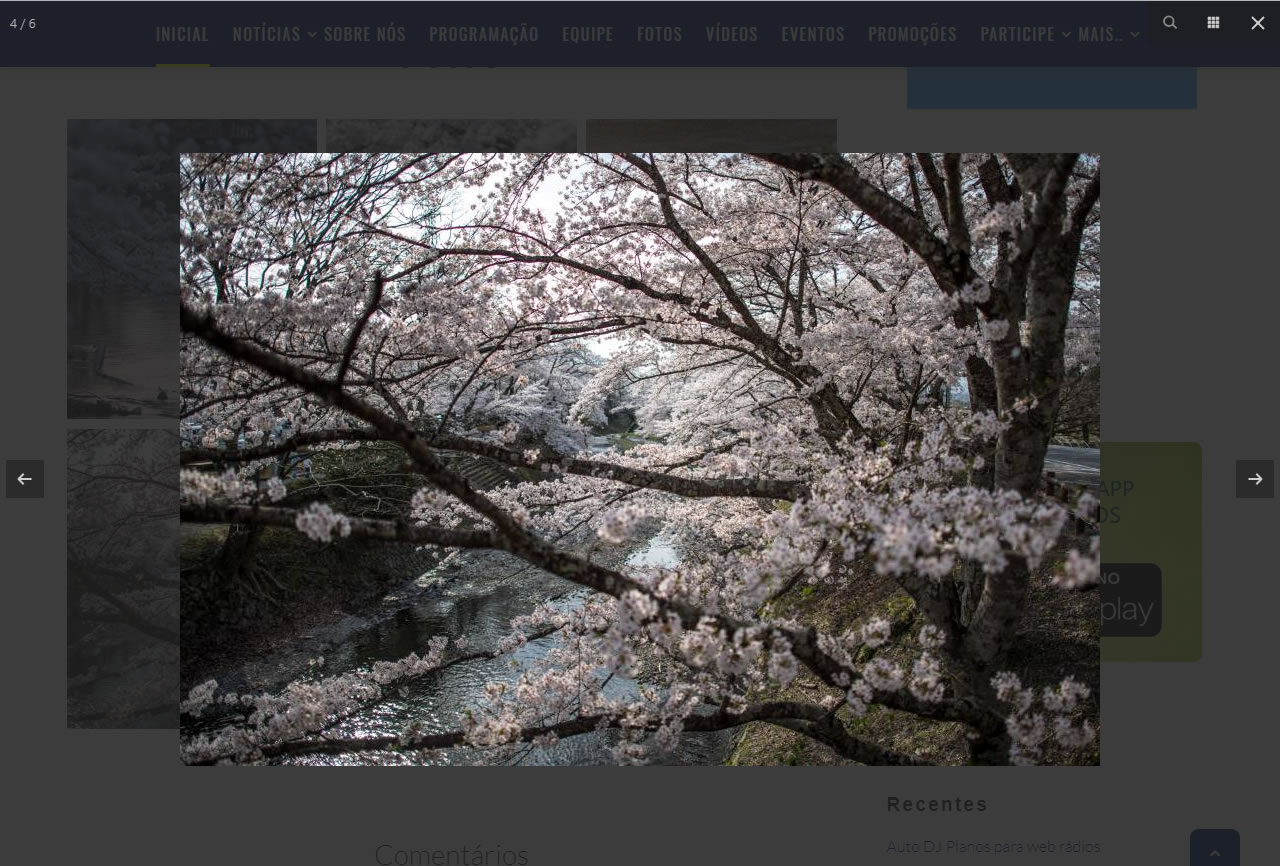Zoom the photo with the magnifier icon
This screenshot has height=866, width=1280.
click(1170, 22)
